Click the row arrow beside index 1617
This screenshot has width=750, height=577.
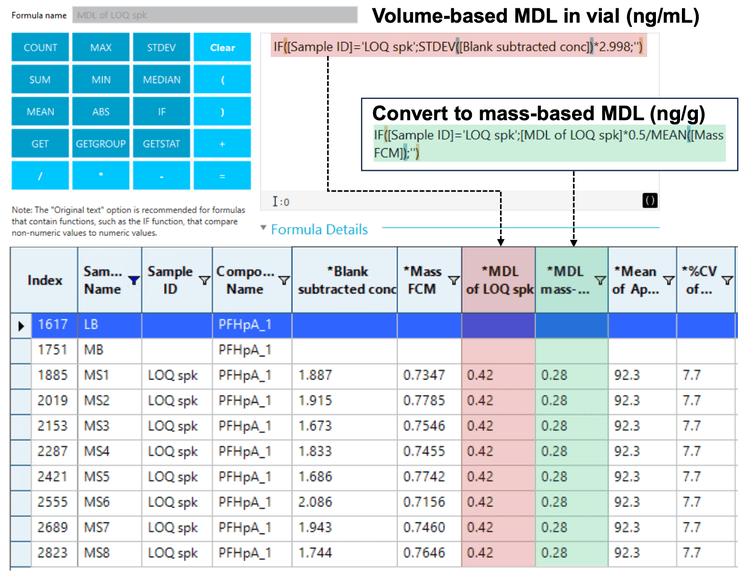(19, 325)
